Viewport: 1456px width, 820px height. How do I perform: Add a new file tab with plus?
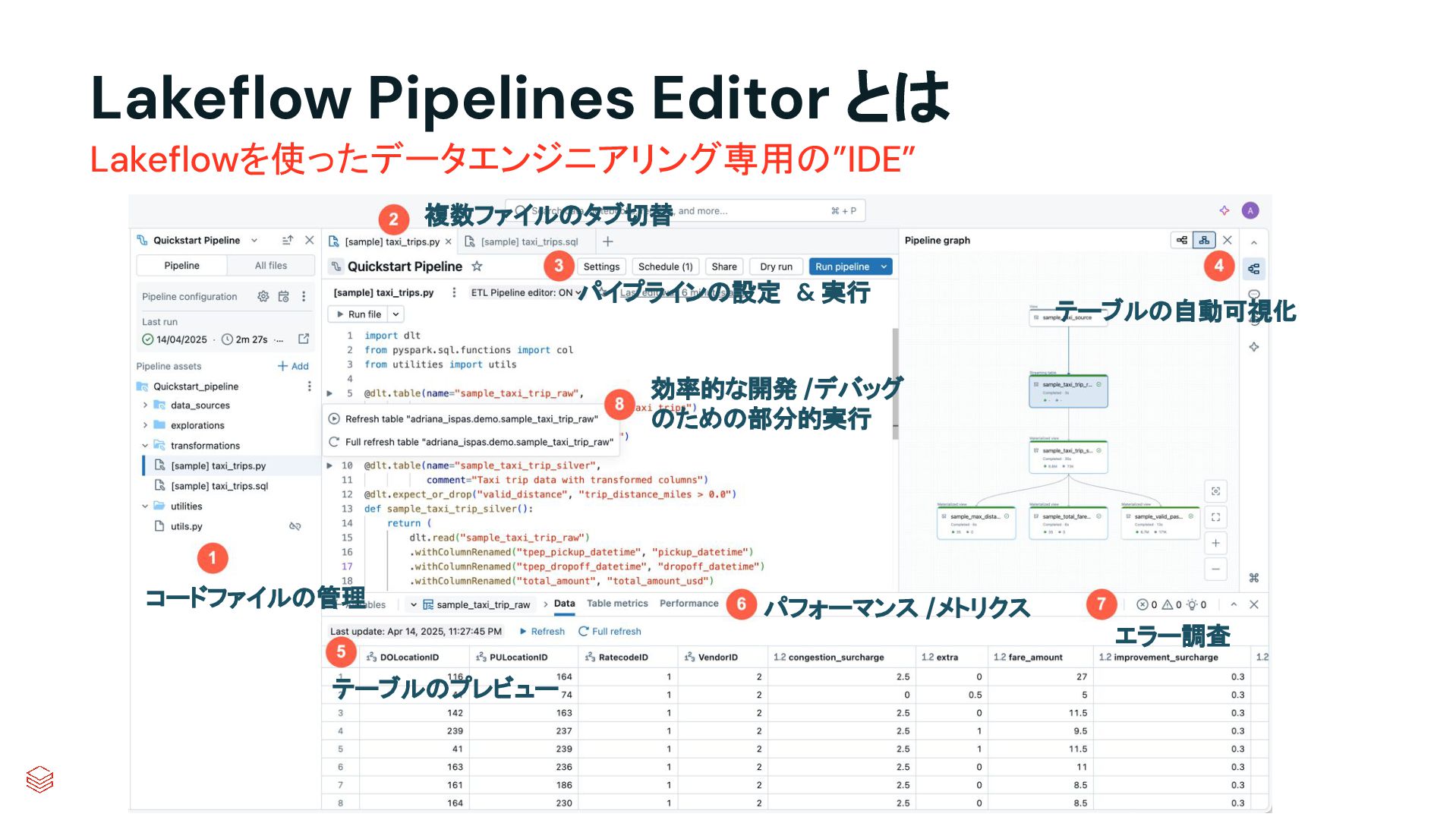pyautogui.click(x=607, y=241)
